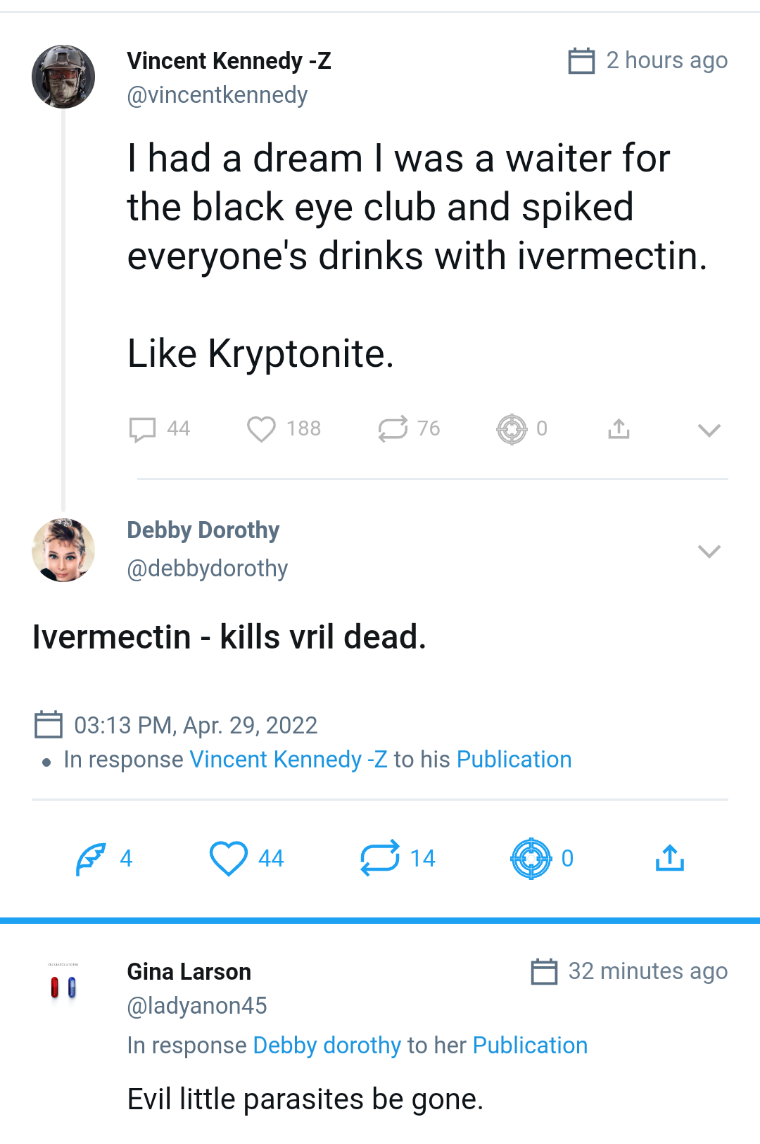Repost Vincent Kennedy's post with 76 reposts
The height and width of the screenshot is (1144, 760).
coord(393,429)
